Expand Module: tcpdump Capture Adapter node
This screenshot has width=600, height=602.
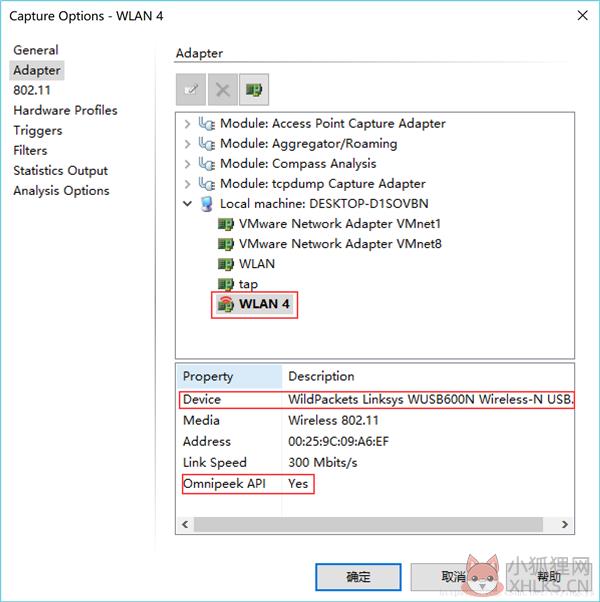[x=187, y=184]
